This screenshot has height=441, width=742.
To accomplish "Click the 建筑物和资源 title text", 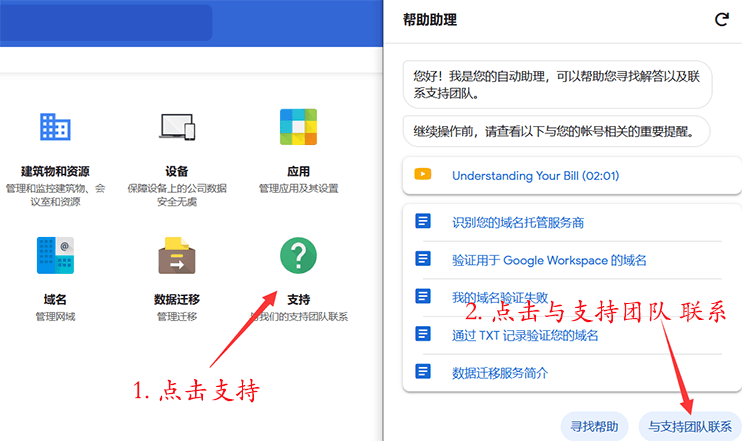I will [55, 171].
